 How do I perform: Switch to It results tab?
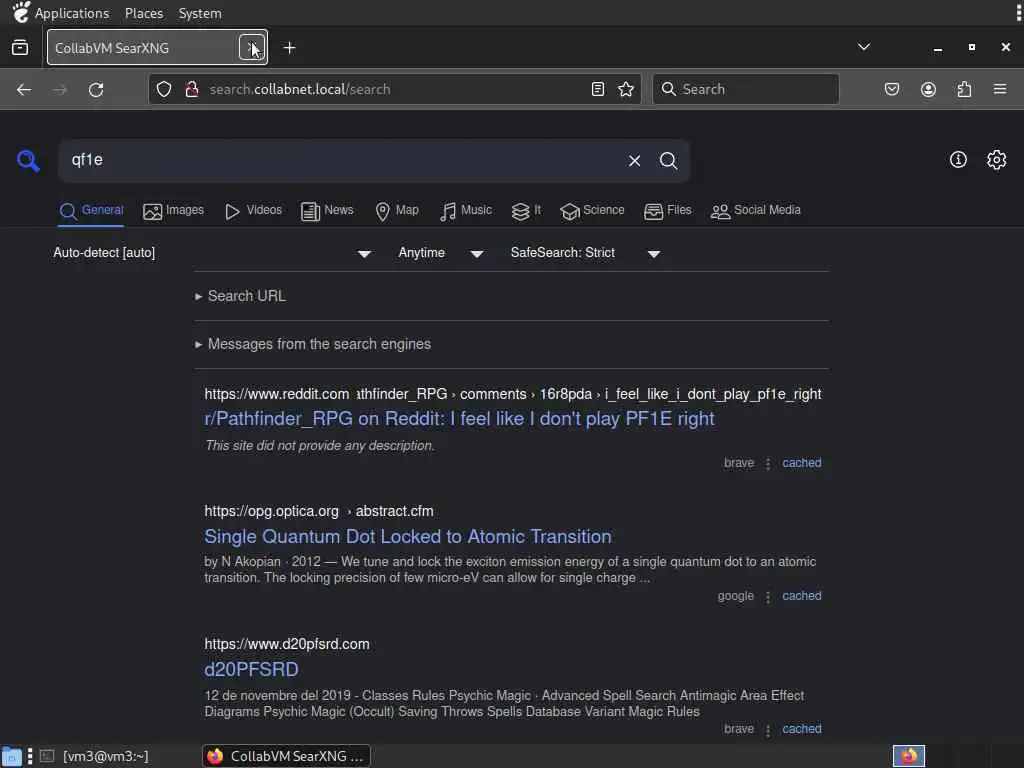coord(526,210)
